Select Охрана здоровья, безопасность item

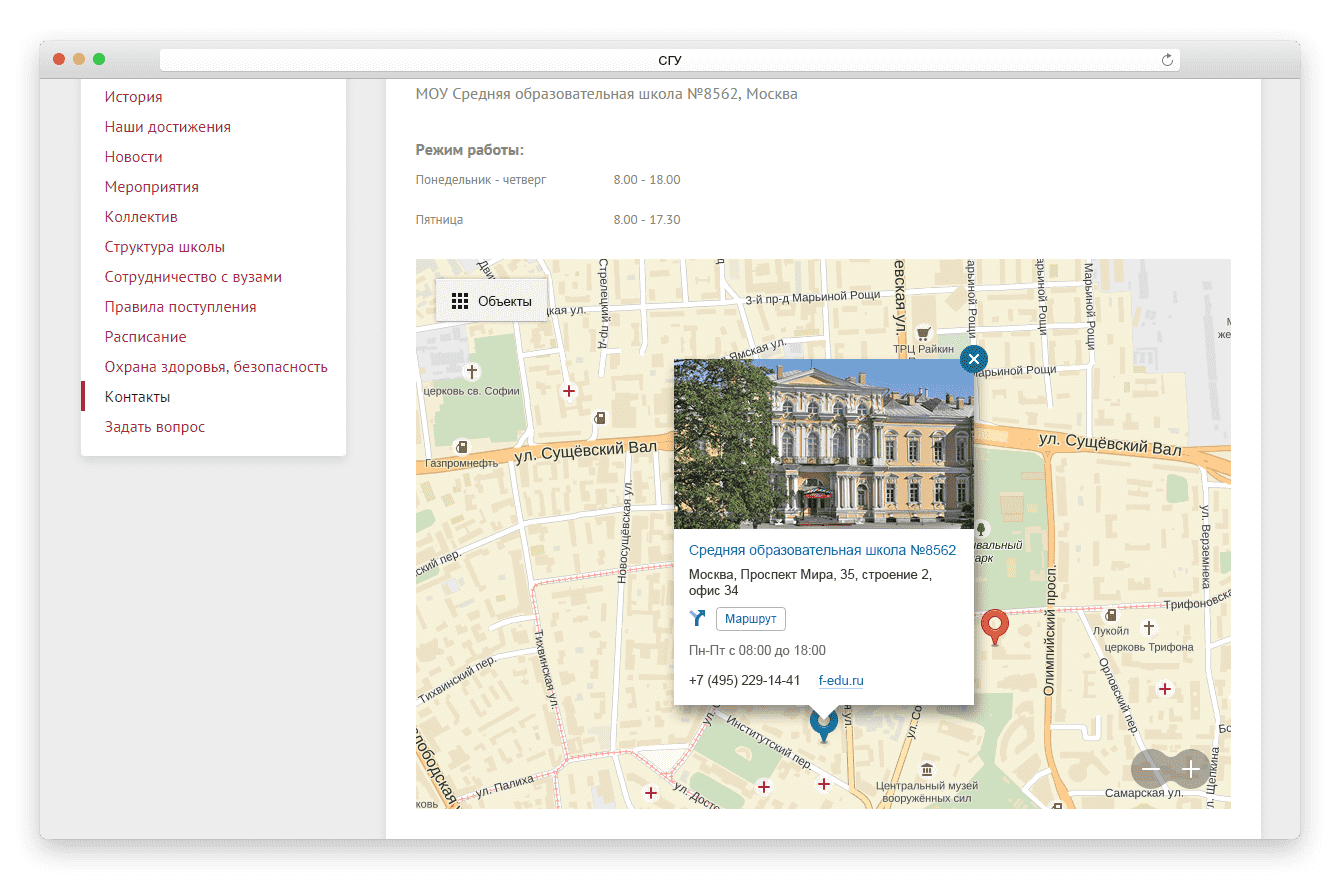(x=217, y=367)
